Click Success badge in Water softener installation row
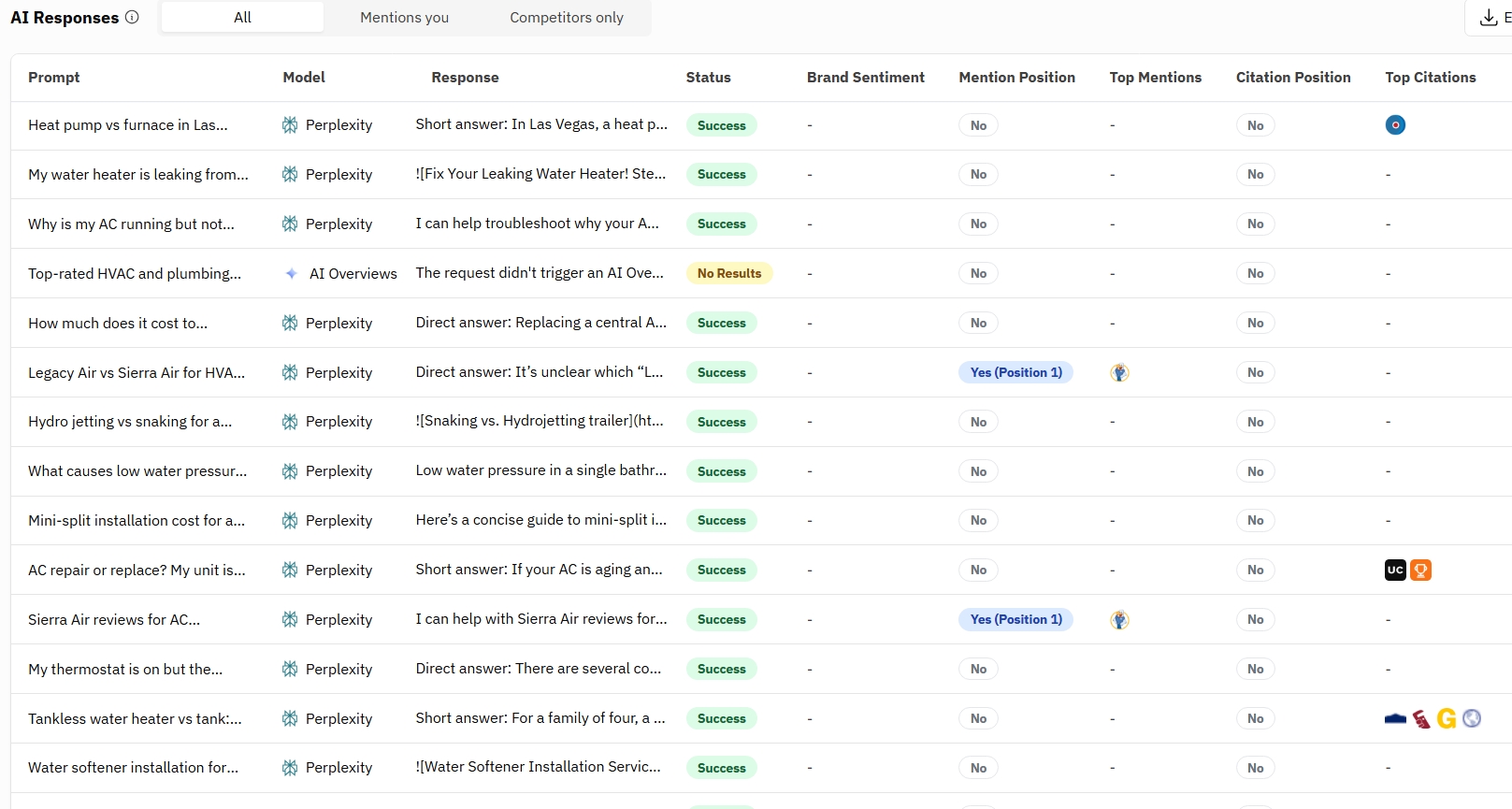 (x=721, y=768)
